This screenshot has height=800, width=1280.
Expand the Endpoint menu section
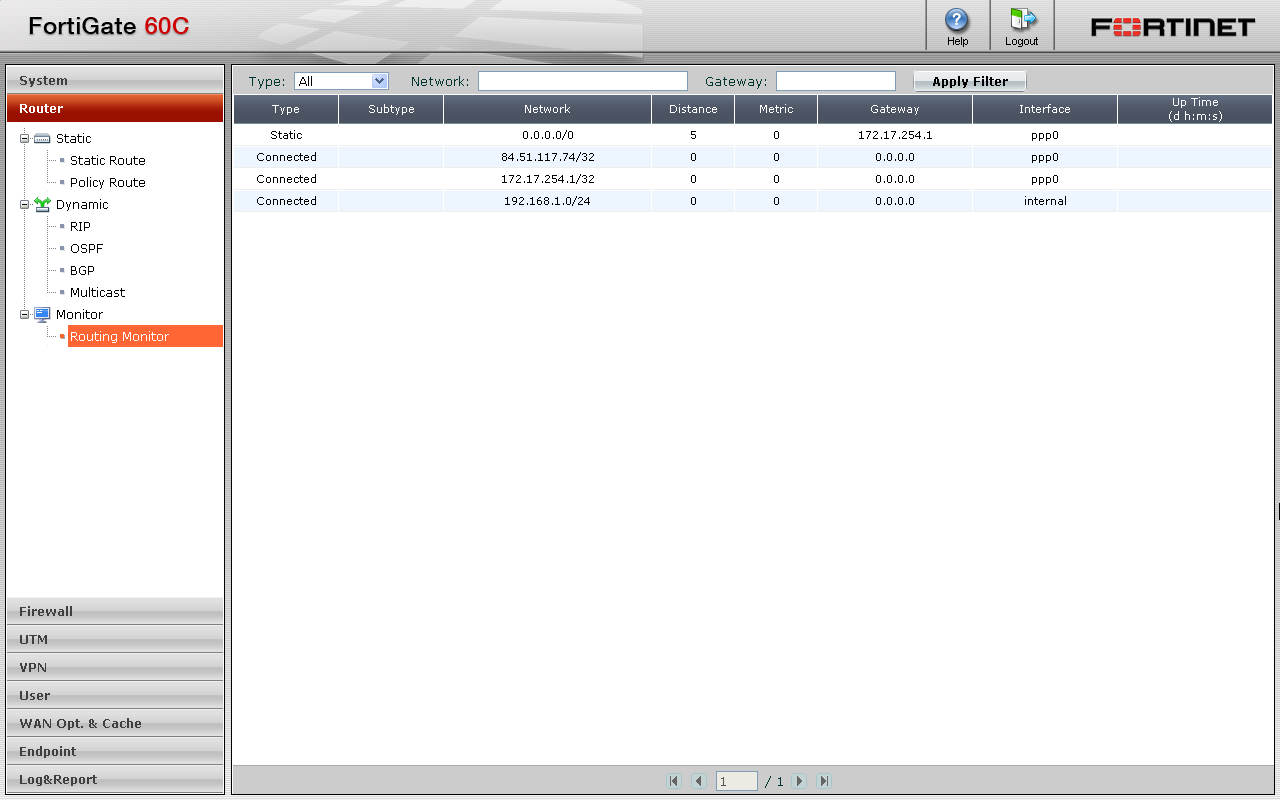click(115, 751)
